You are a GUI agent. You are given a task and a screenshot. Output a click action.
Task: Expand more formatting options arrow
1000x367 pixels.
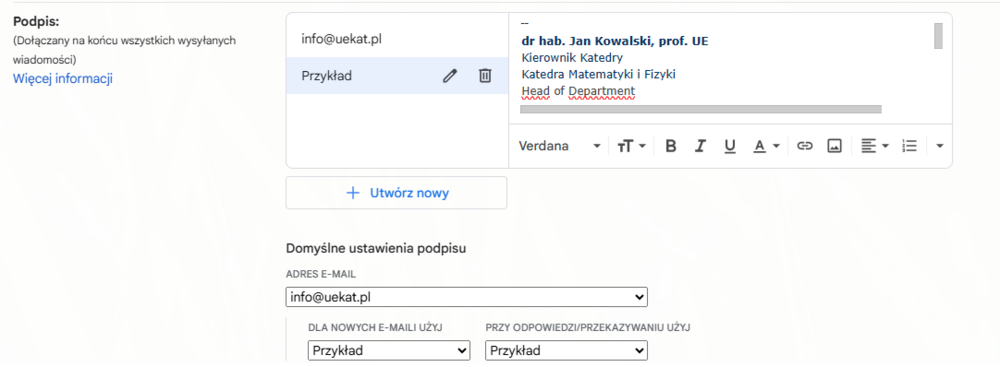tap(939, 146)
